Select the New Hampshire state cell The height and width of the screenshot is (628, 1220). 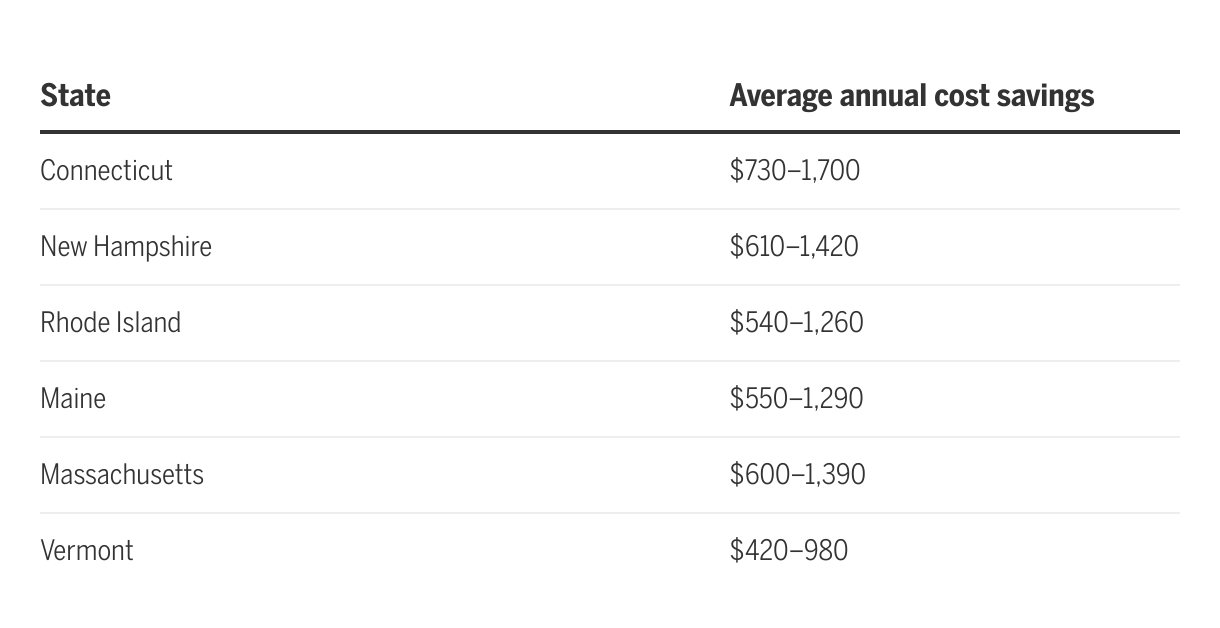[126, 247]
